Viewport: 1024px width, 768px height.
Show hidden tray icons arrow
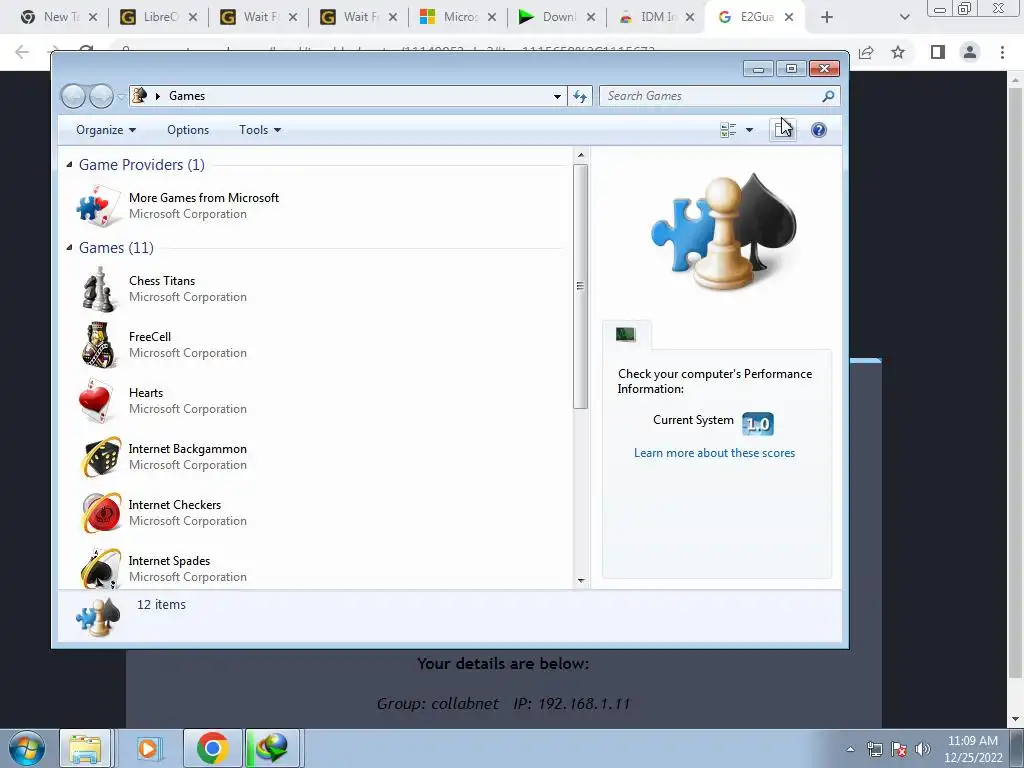point(850,749)
